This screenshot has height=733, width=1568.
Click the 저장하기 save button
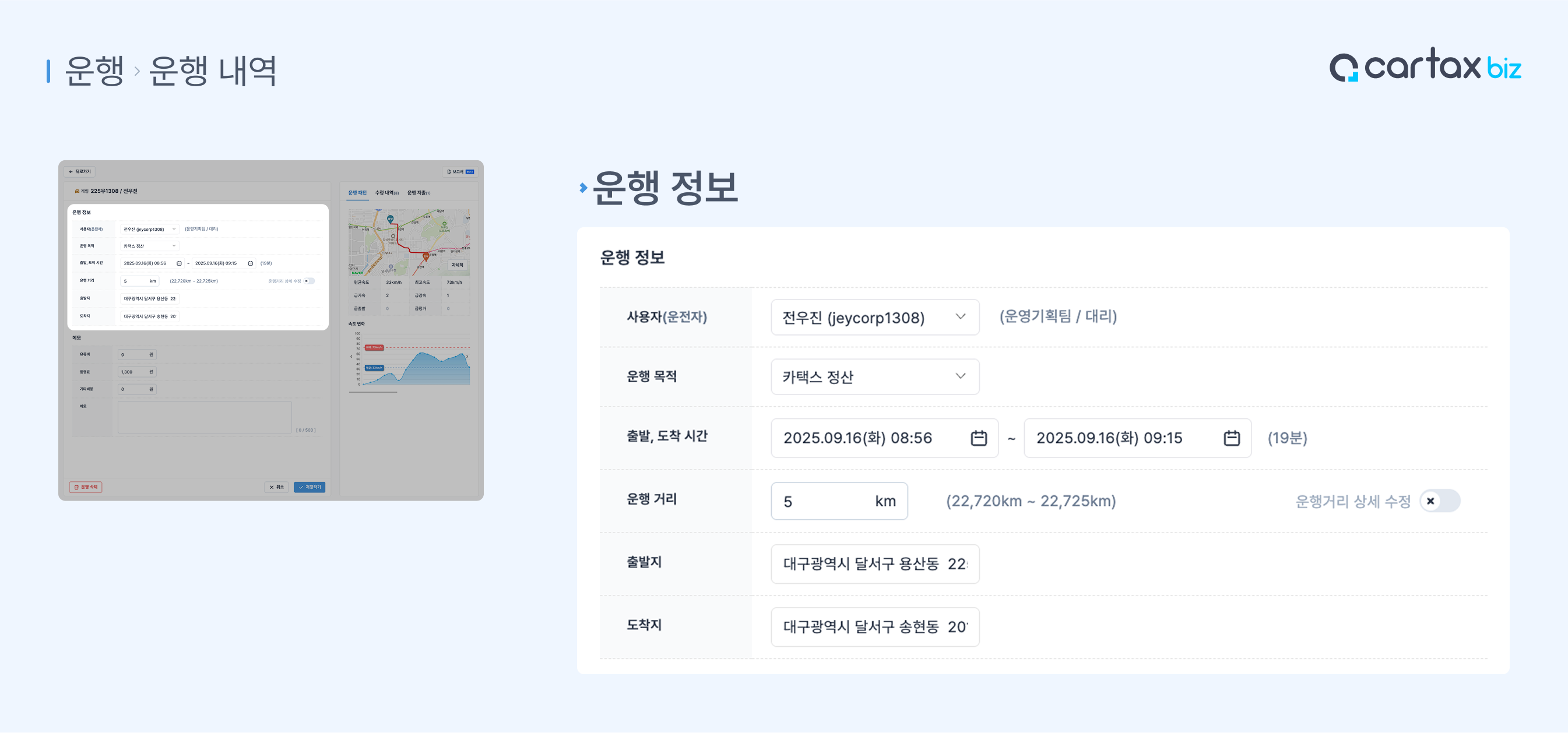tap(309, 487)
